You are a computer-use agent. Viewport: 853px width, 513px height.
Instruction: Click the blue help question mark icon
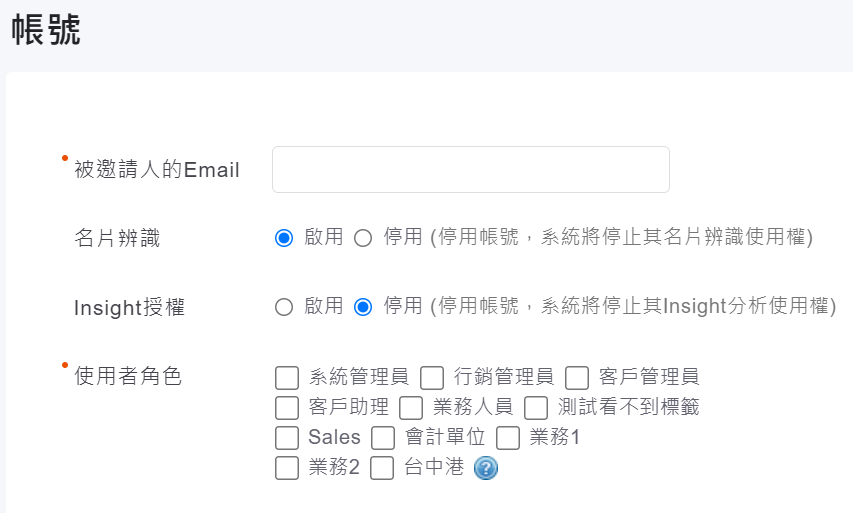click(x=486, y=468)
